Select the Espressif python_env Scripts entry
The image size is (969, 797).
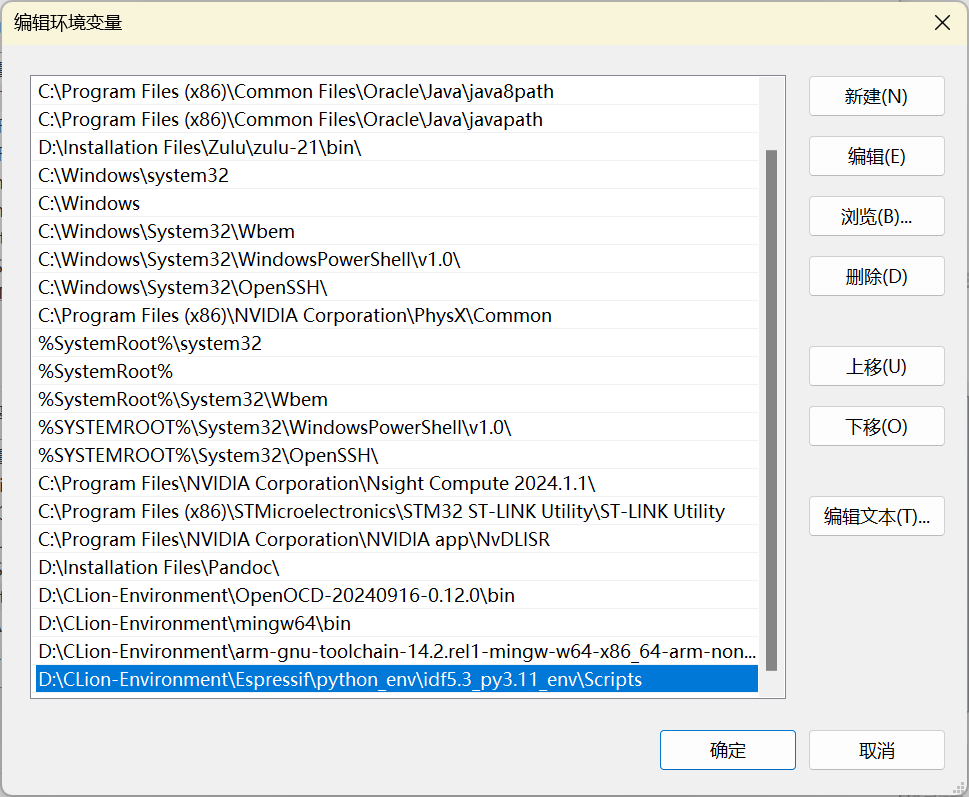397,680
